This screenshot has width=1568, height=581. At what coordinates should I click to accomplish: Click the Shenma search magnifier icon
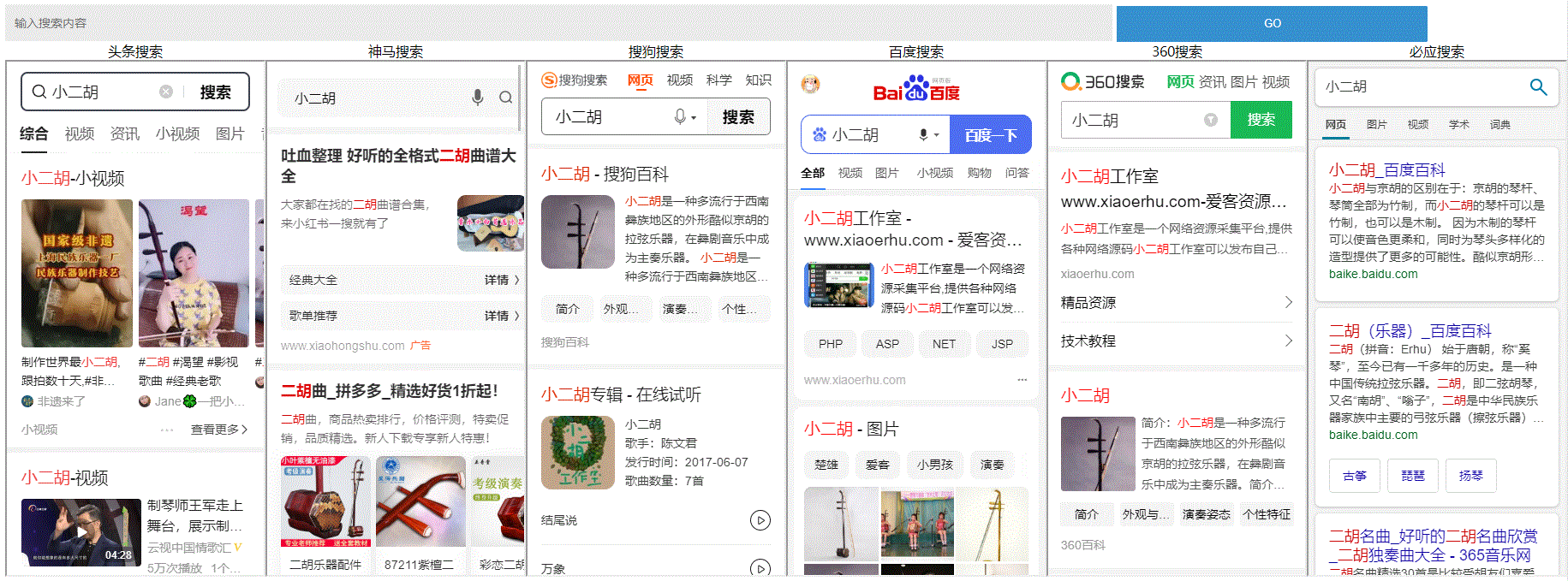tap(506, 98)
